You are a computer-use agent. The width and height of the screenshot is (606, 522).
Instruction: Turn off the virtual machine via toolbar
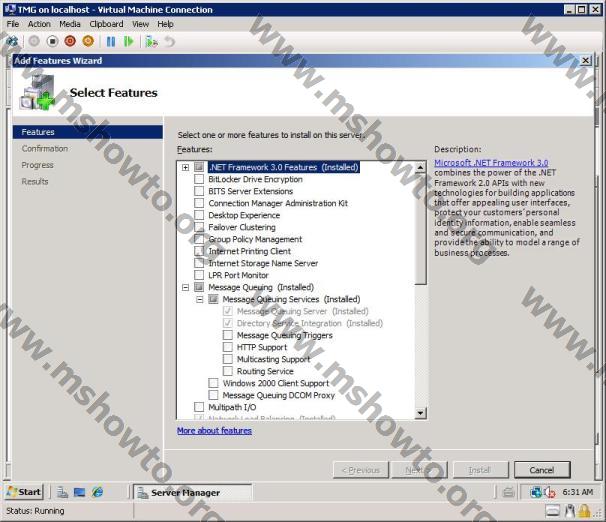[52, 41]
